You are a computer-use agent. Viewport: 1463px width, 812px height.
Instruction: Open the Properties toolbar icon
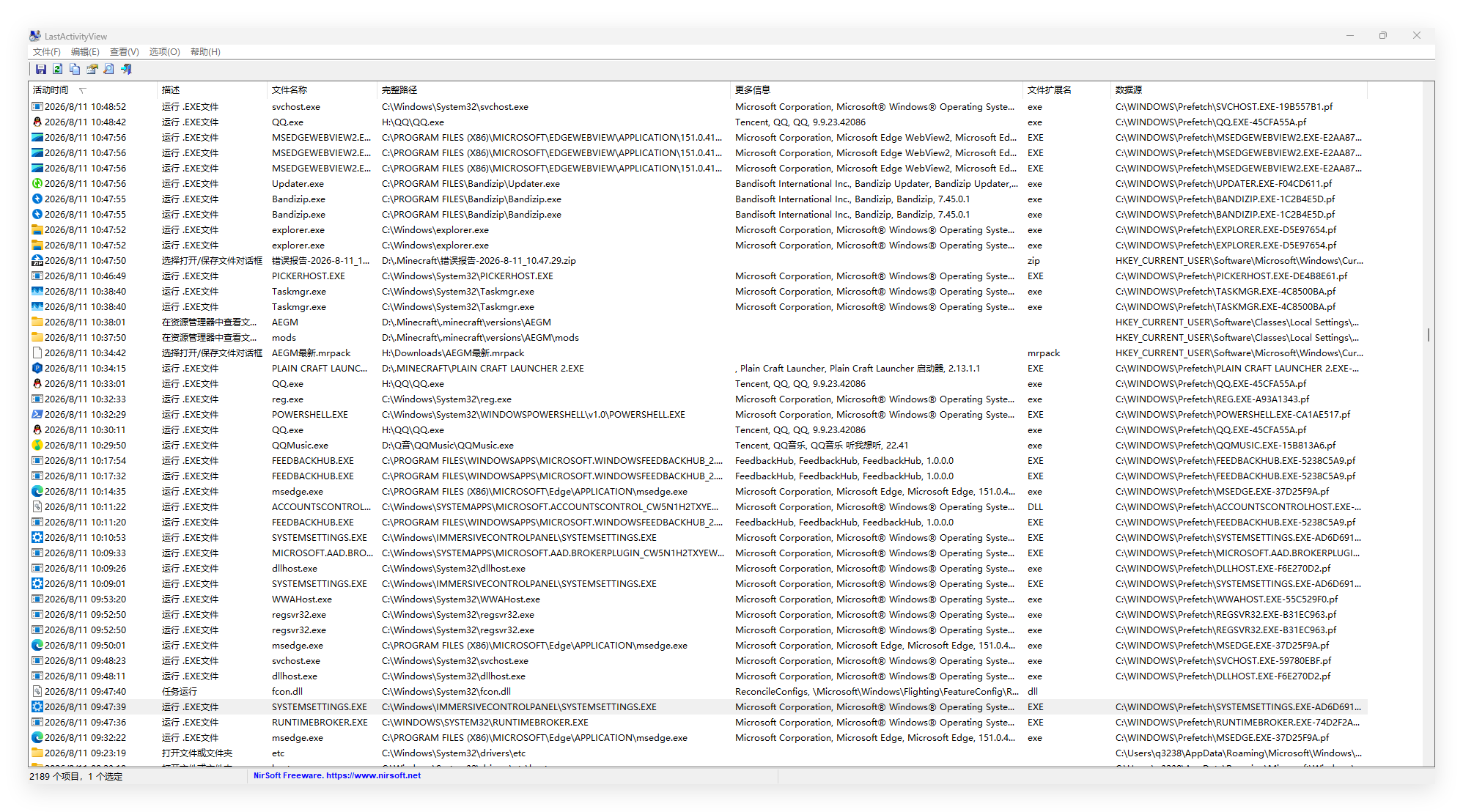(92, 69)
